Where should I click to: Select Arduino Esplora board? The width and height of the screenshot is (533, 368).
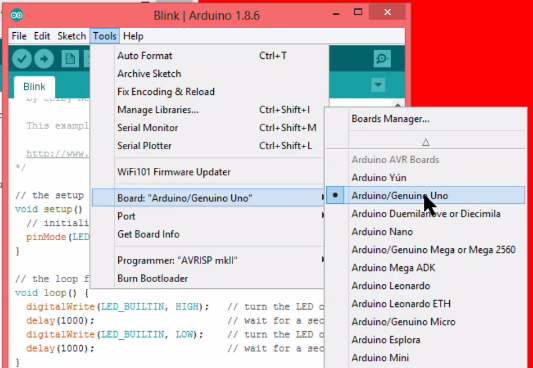pyautogui.click(x=426, y=340)
